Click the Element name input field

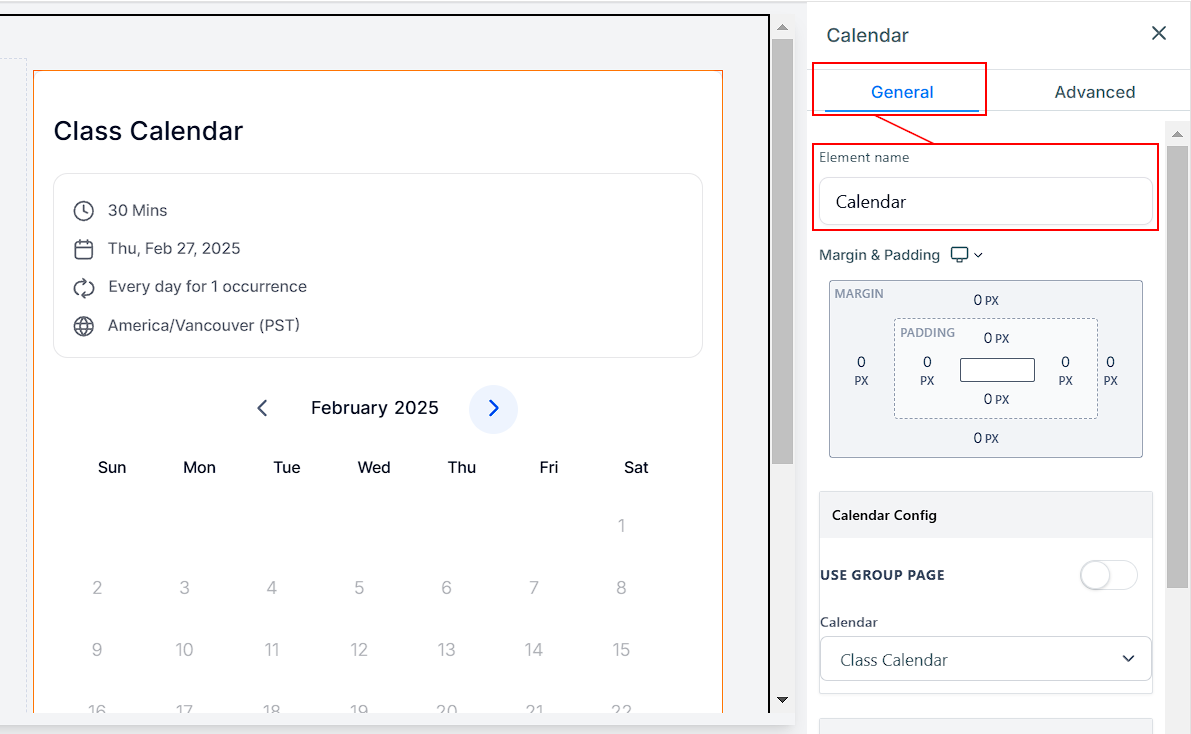tap(985, 201)
